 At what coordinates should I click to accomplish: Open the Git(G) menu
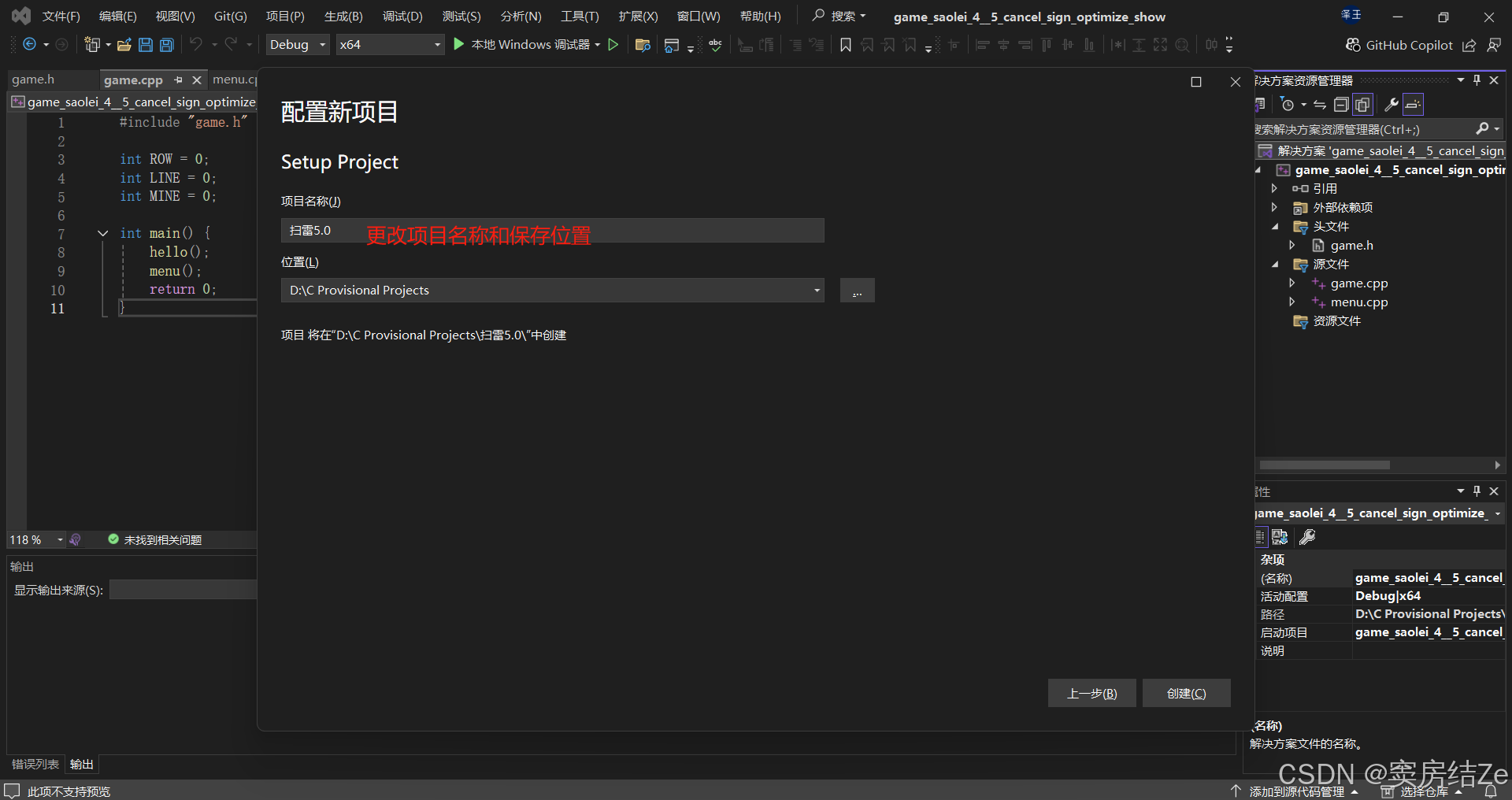tap(230, 15)
